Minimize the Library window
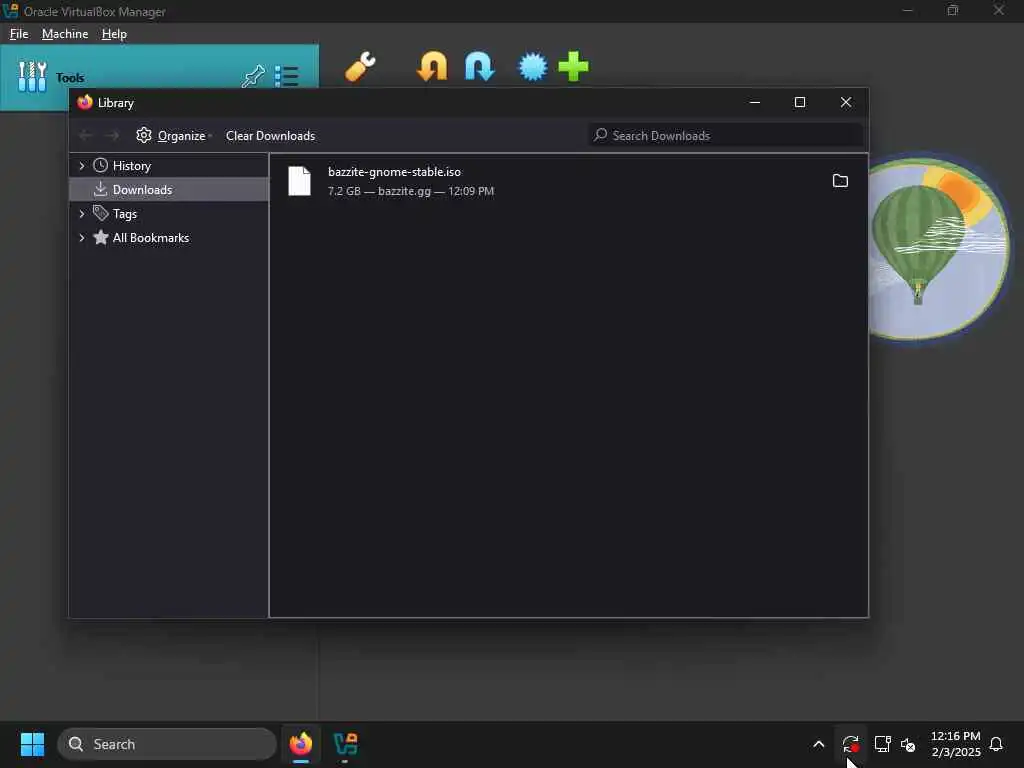 [755, 103]
